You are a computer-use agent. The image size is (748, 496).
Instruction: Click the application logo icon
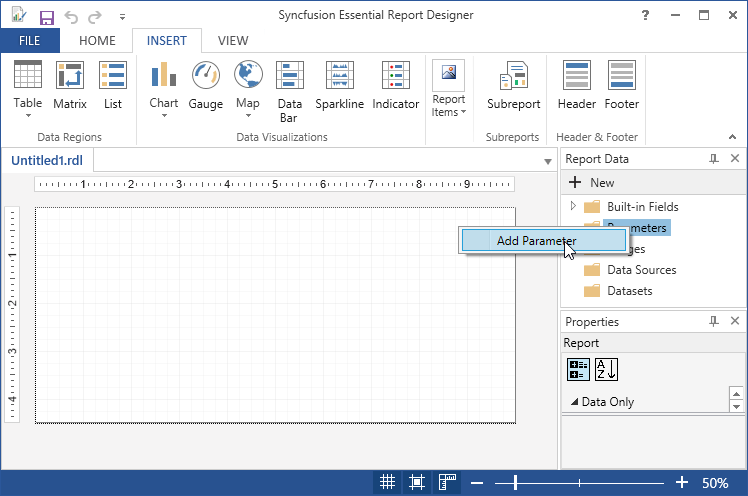coord(19,15)
